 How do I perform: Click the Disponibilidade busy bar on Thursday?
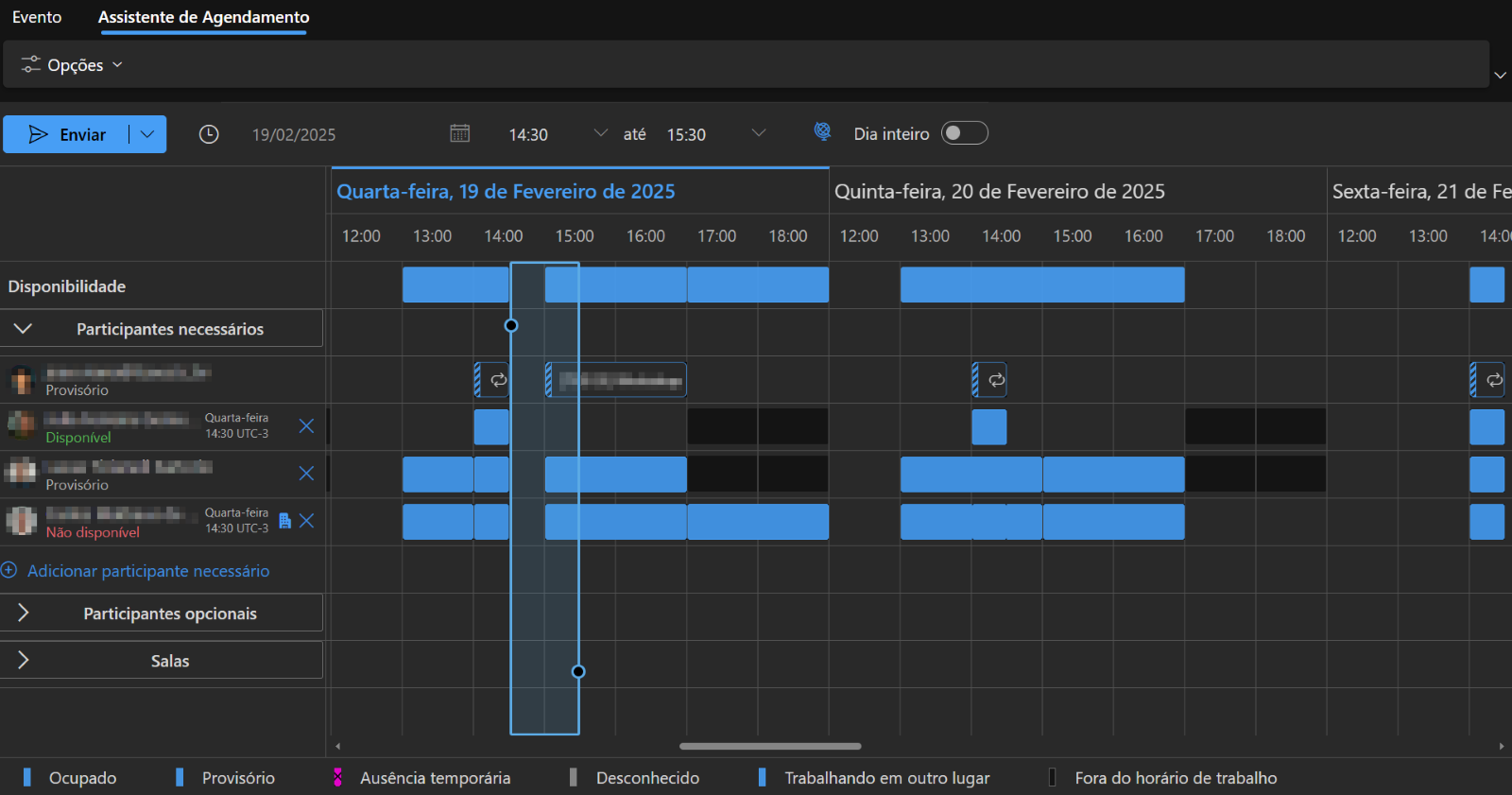click(x=1042, y=285)
